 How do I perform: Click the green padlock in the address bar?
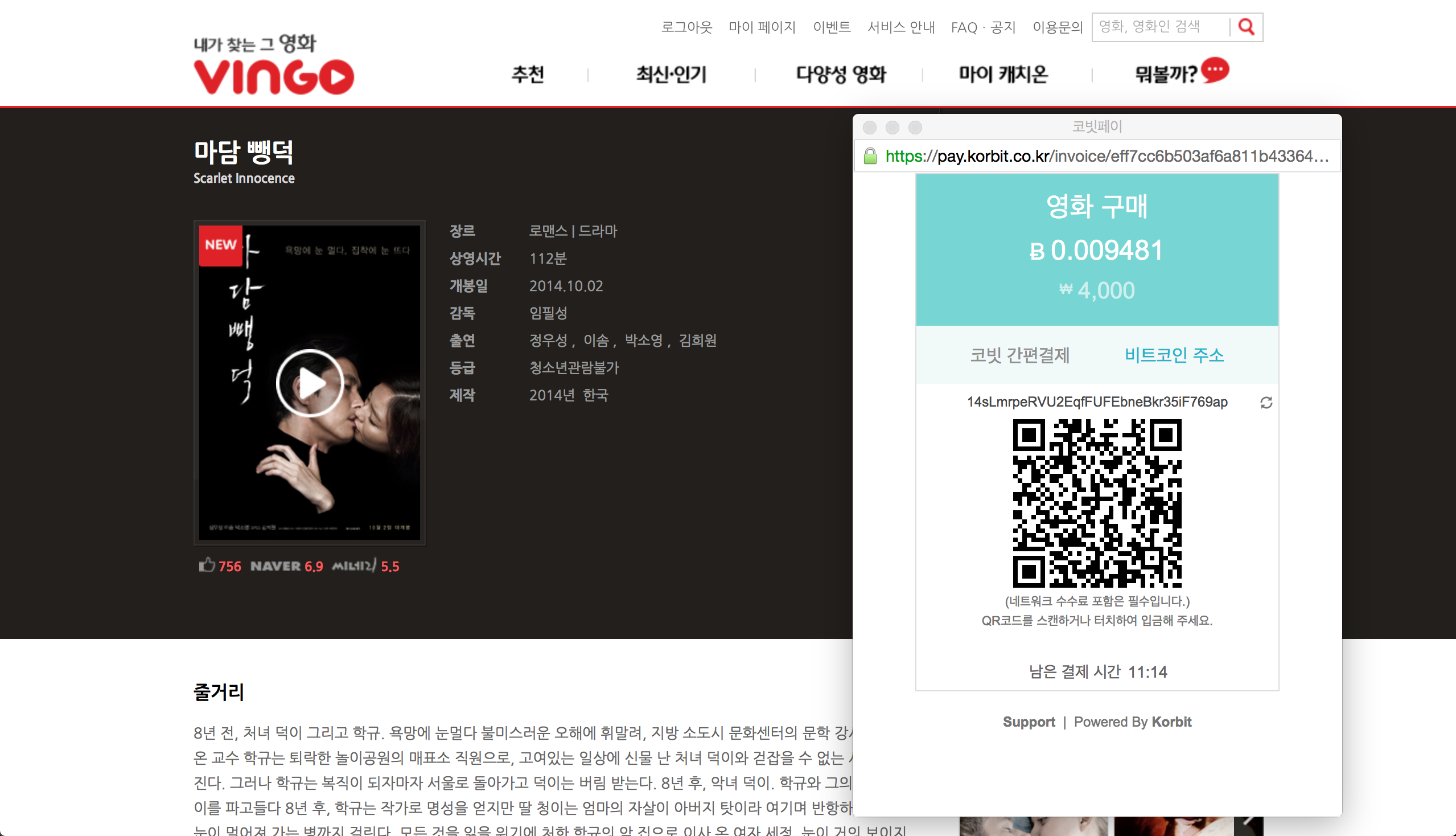point(870,154)
